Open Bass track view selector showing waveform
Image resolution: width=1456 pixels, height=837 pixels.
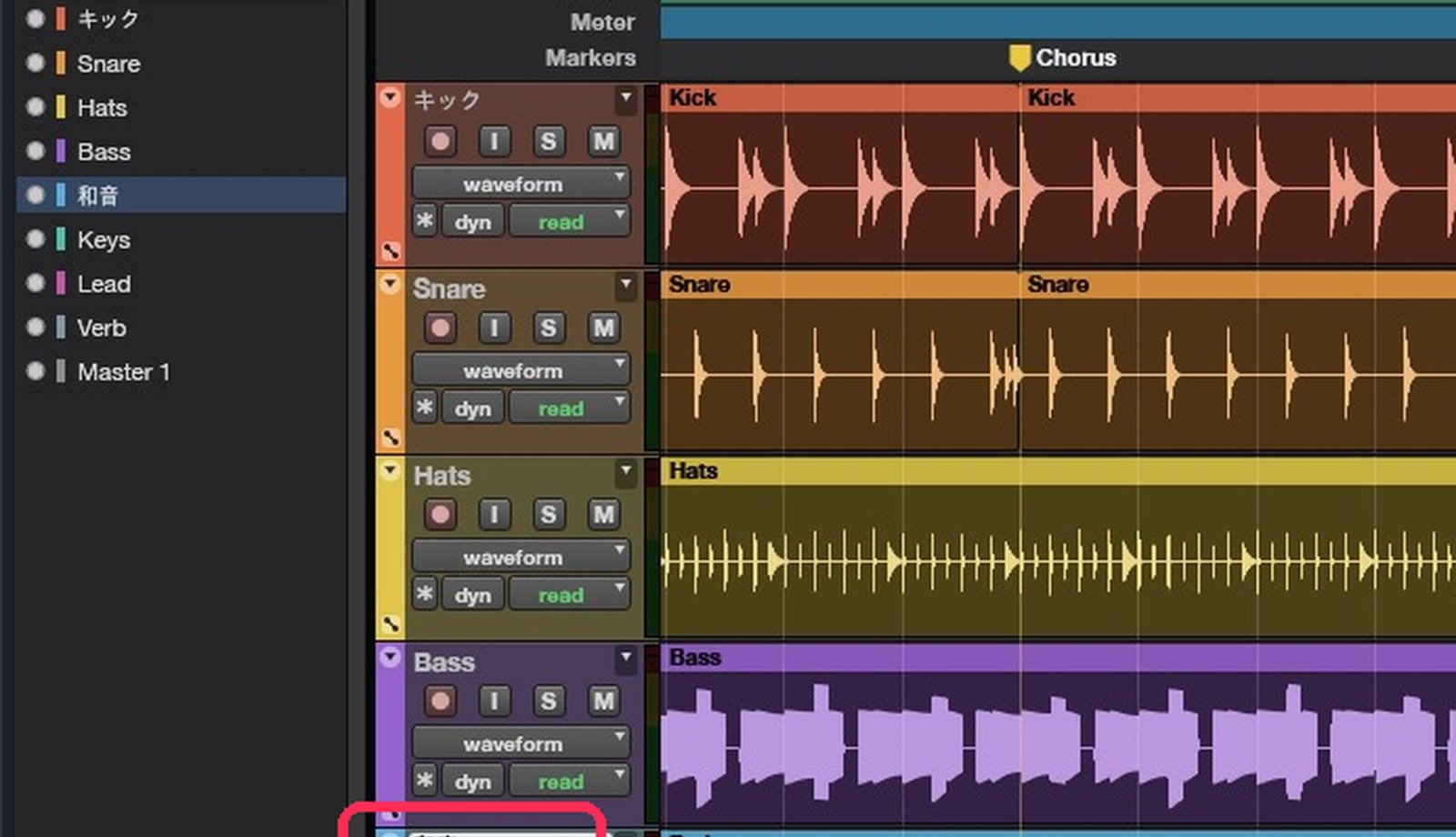pyautogui.click(x=521, y=743)
